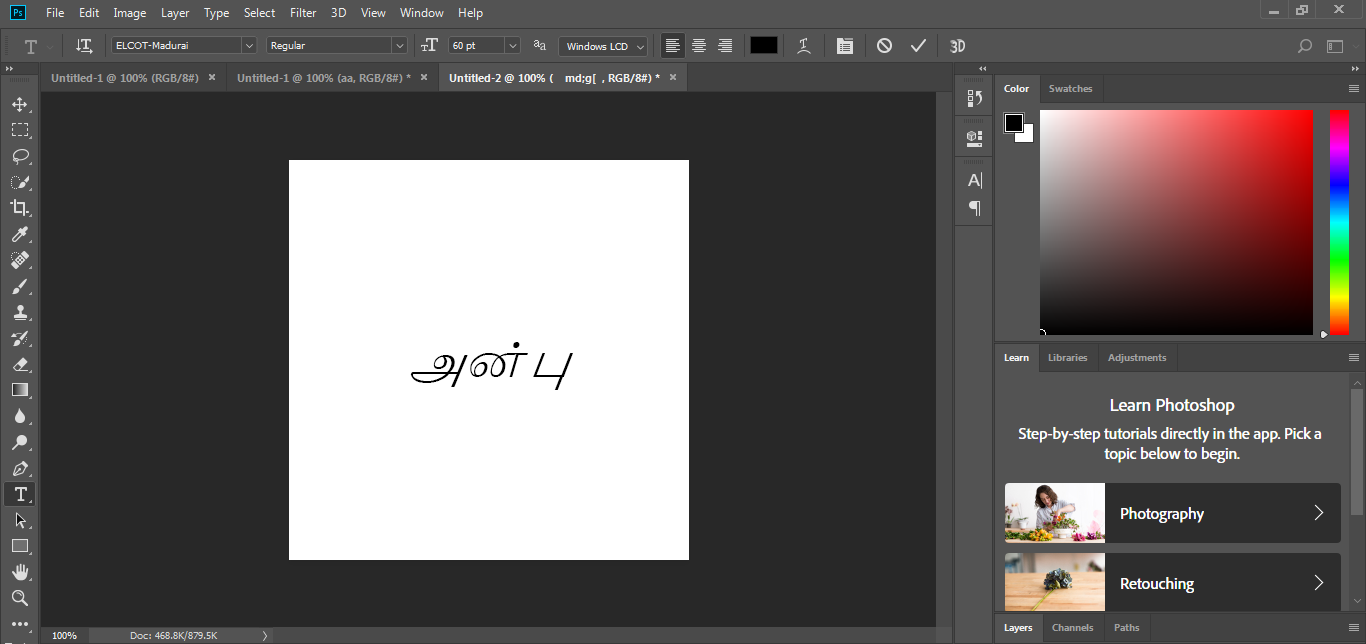
Task: Select the Blur tool
Action: pos(20,416)
